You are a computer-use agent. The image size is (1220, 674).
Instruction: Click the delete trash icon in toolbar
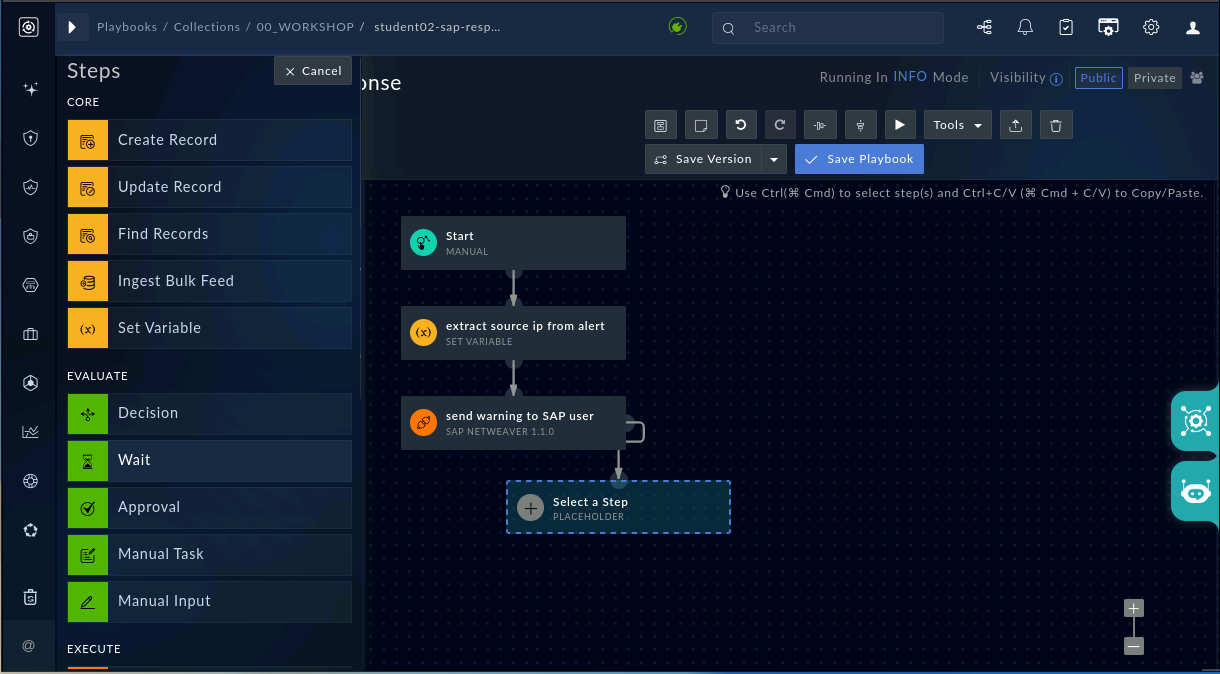pos(1056,125)
